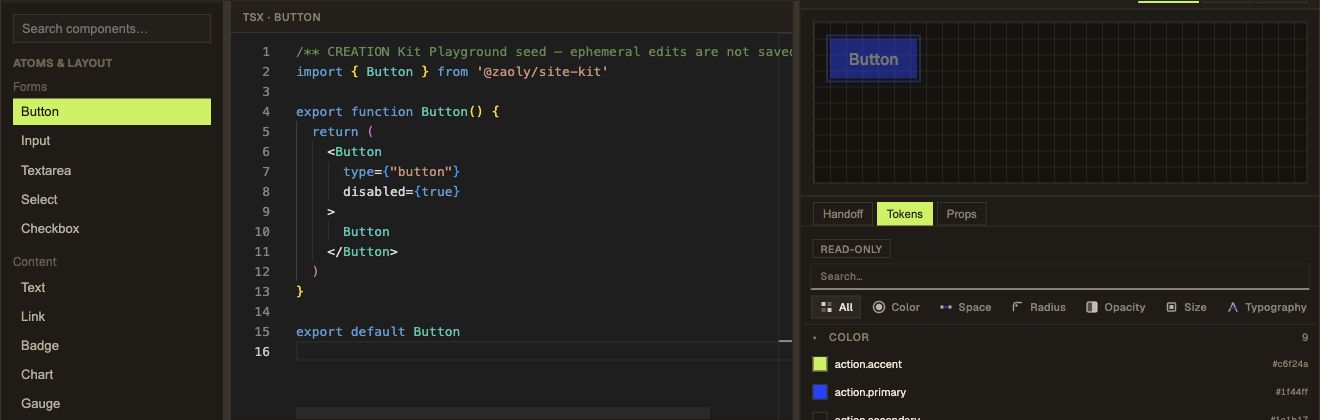Filter tokens by Opacity
Viewport: 1320px width, 420px height.
click(1115, 307)
